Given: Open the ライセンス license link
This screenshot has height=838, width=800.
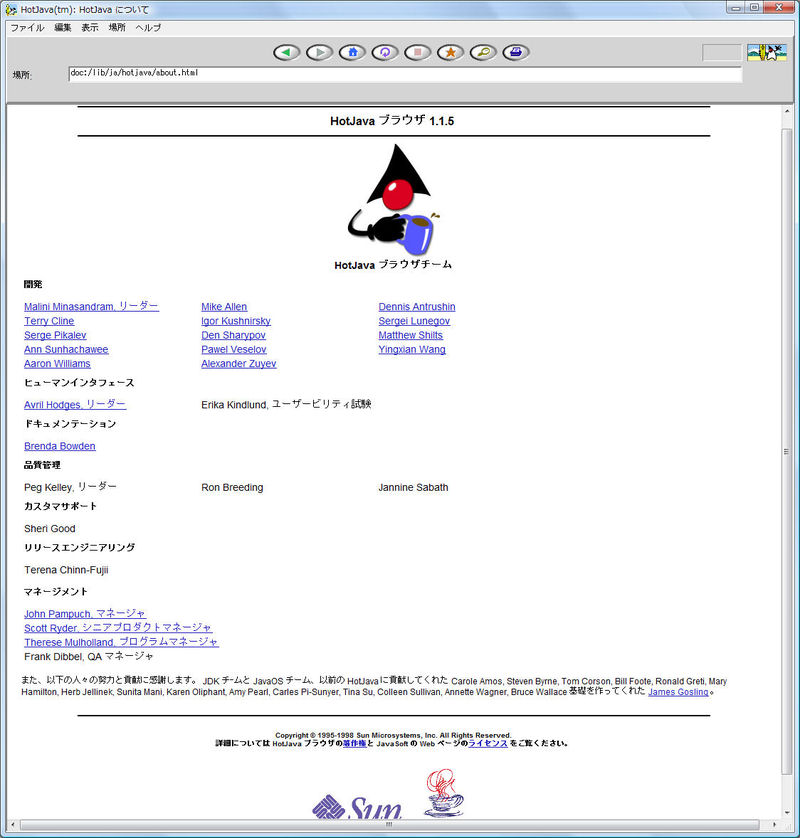Looking at the screenshot, I should 488,743.
